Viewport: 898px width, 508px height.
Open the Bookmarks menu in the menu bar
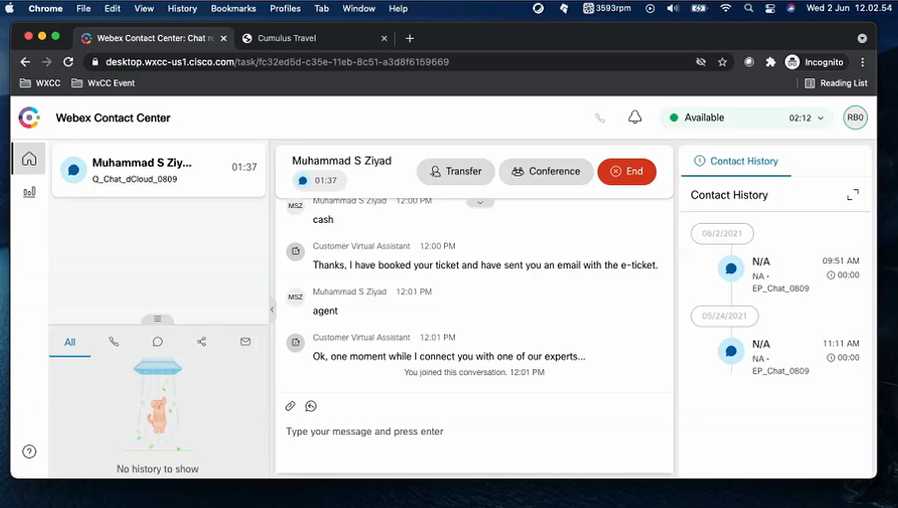coord(233,8)
